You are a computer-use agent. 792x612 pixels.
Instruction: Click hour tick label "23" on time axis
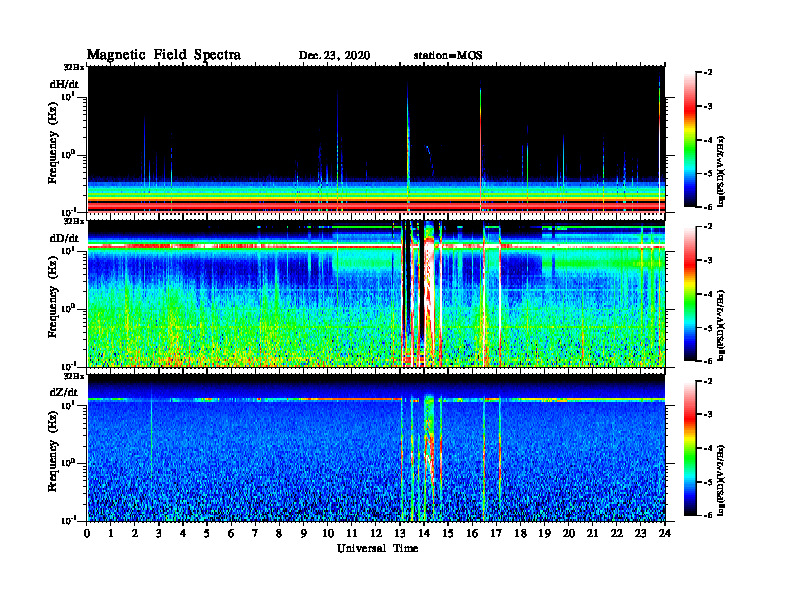(640, 534)
